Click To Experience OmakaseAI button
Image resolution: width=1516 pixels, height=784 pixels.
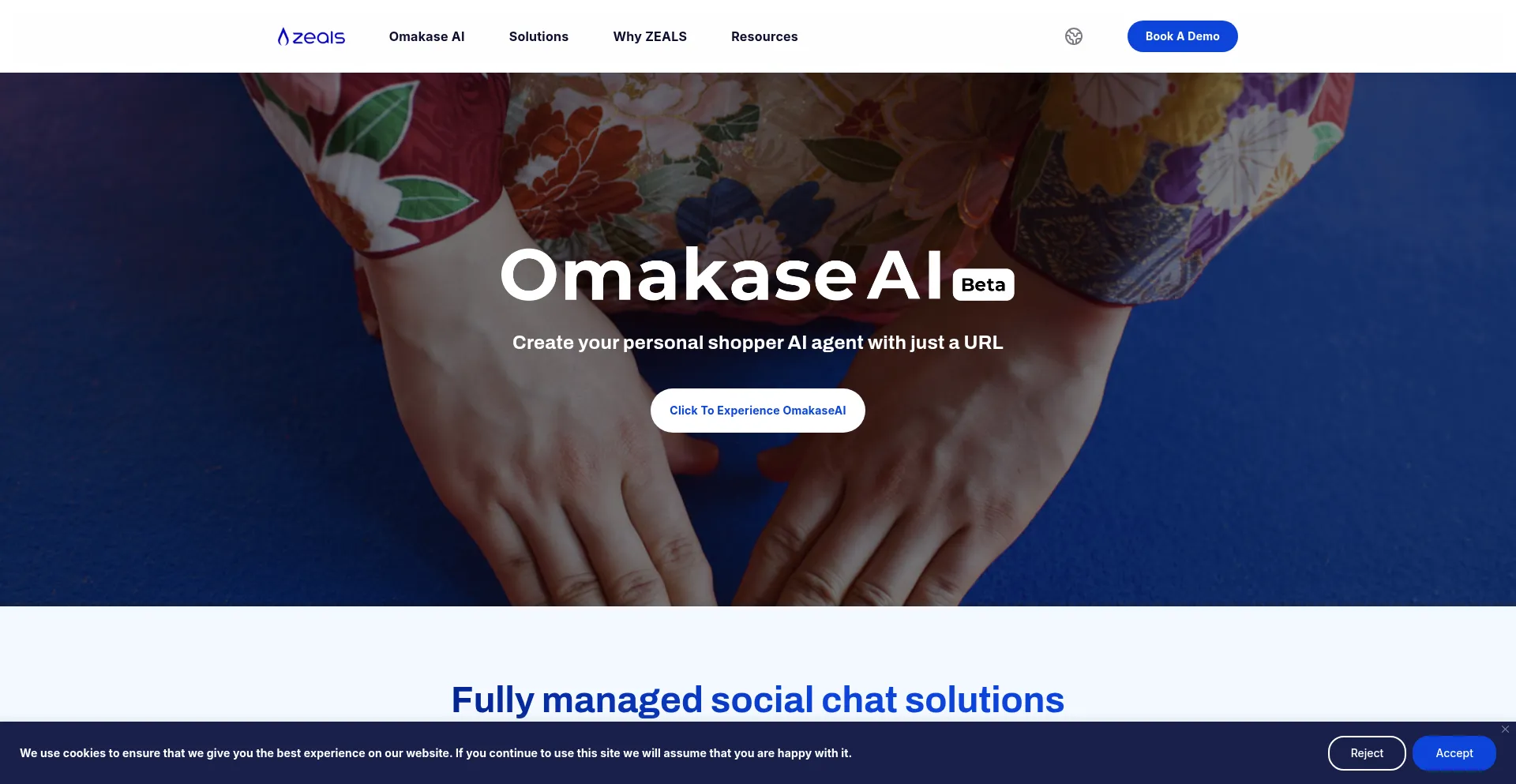click(x=758, y=411)
